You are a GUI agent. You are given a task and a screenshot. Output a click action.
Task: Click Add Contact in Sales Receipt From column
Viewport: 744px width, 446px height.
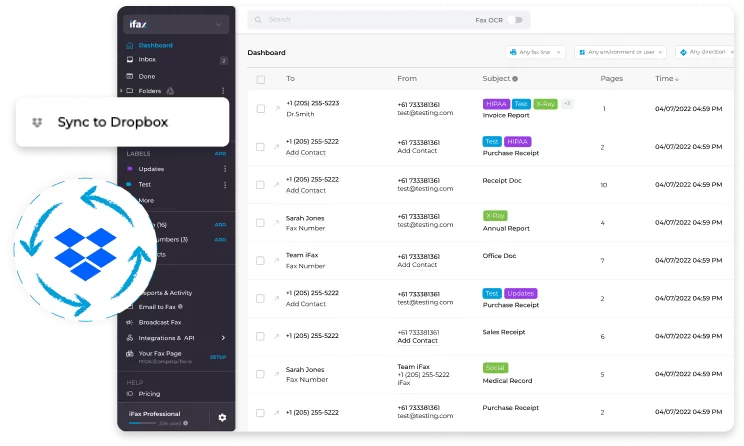pyautogui.click(x=417, y=341)
